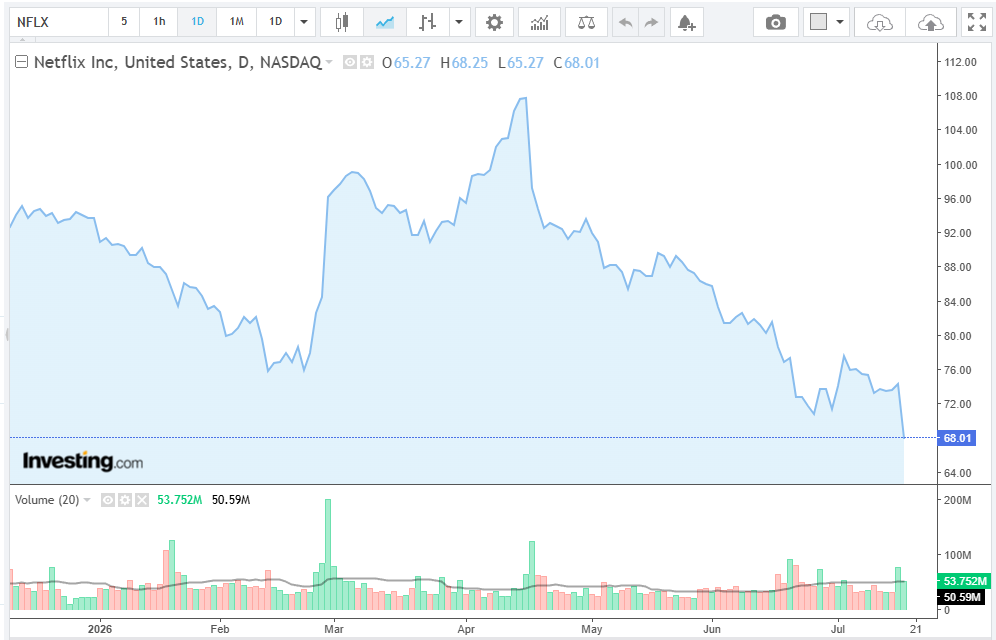This screenshot has height=640, width=996.
Task: Click the black 50.59M volume MA label
Action: pos(962,597)
